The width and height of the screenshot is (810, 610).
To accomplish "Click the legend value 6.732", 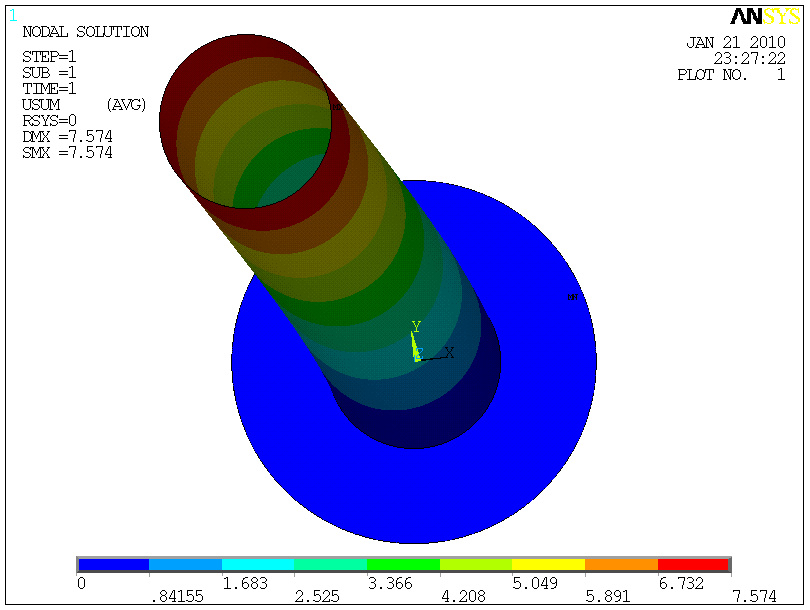I will [681, 583].
